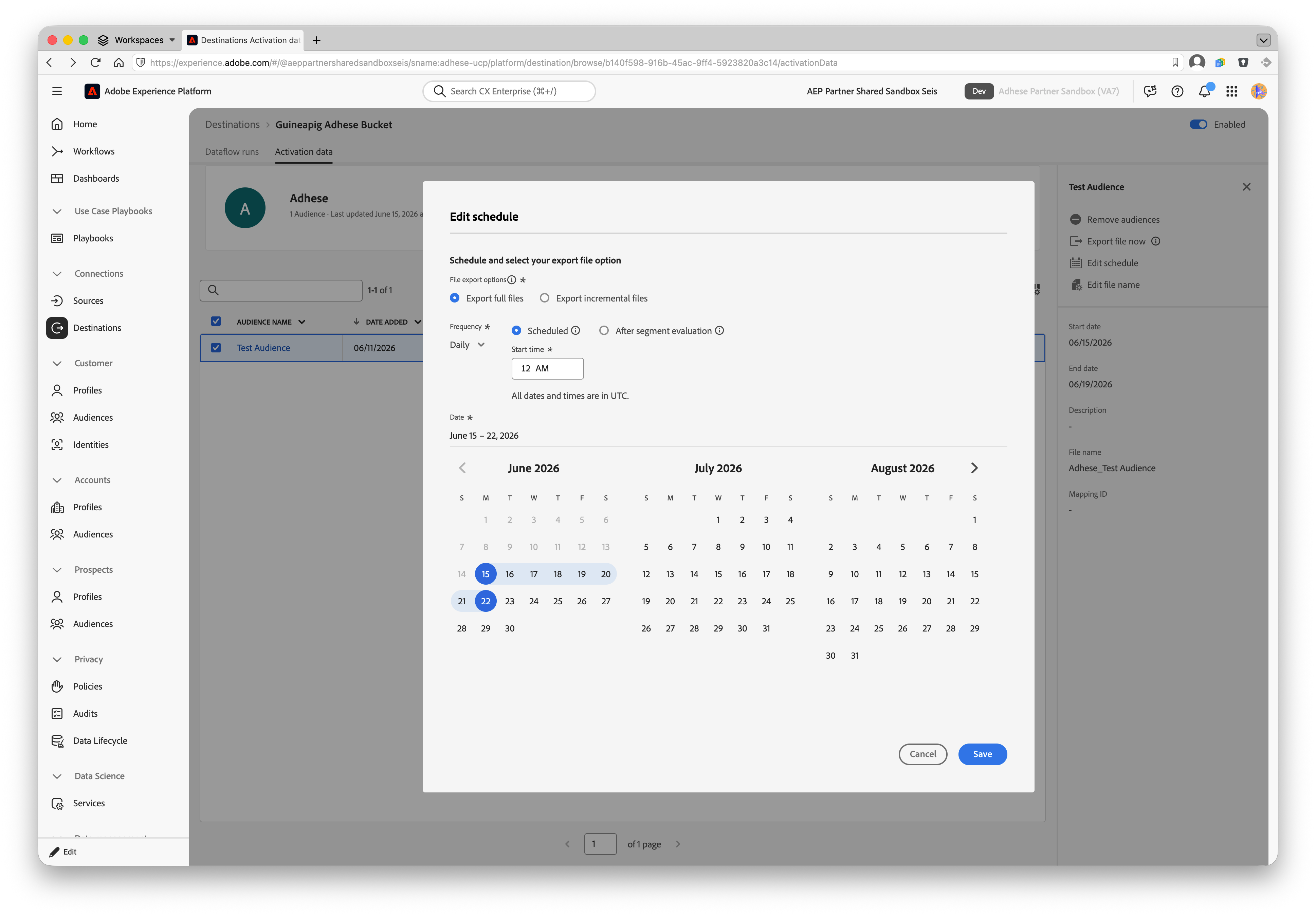Click the Data Lifecycle icon
Screen dimensions: 1316x916
(x=57, y=740)
